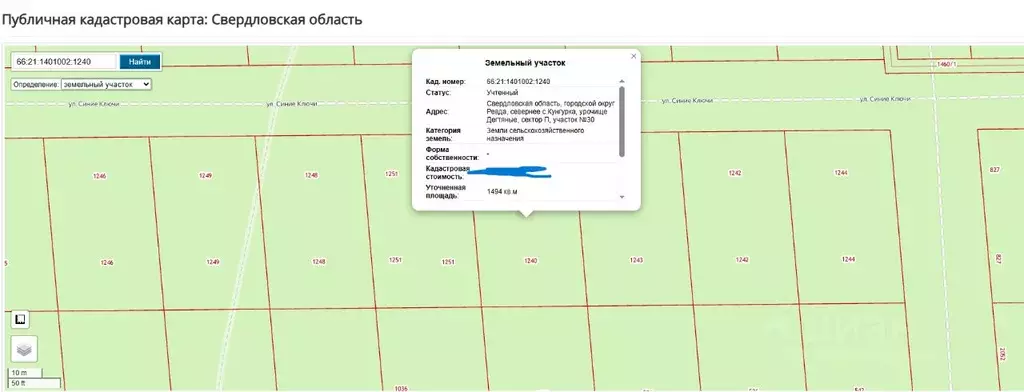Open the map layers panel icon

(24, 350)
